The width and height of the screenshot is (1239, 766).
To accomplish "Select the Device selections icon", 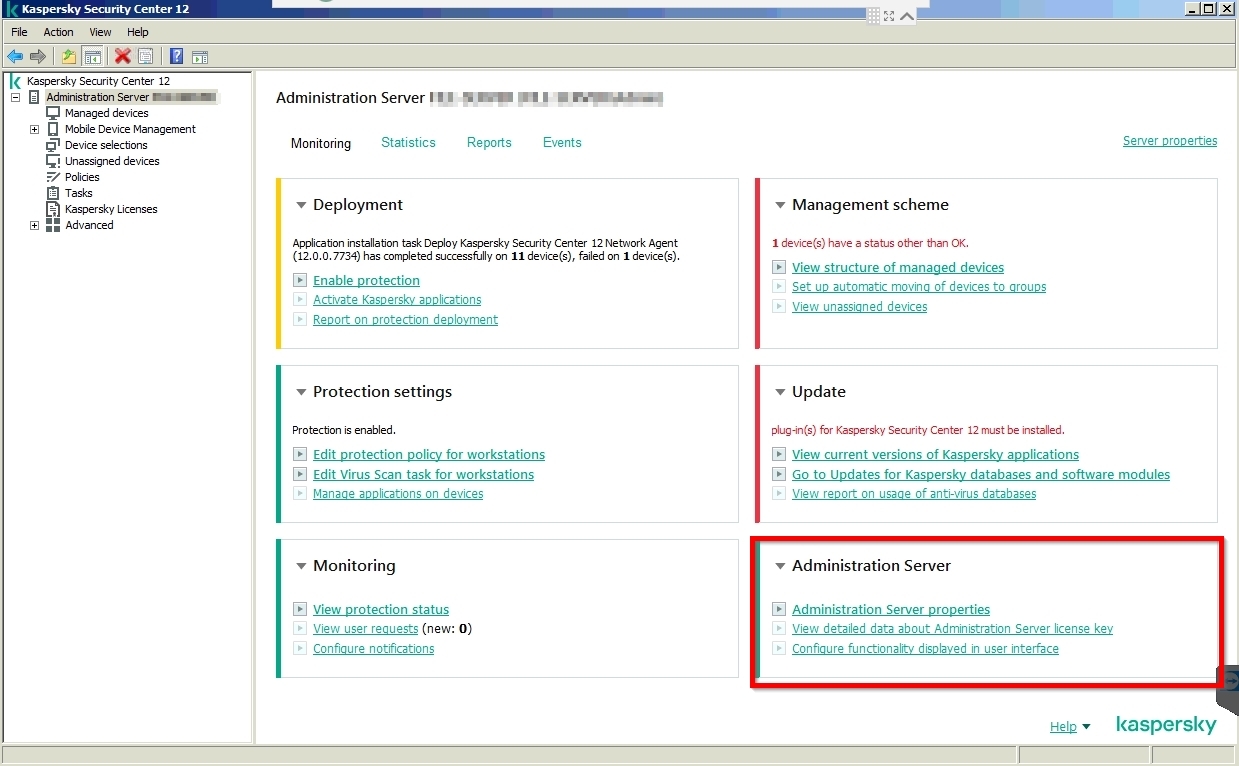I will 53,145.
